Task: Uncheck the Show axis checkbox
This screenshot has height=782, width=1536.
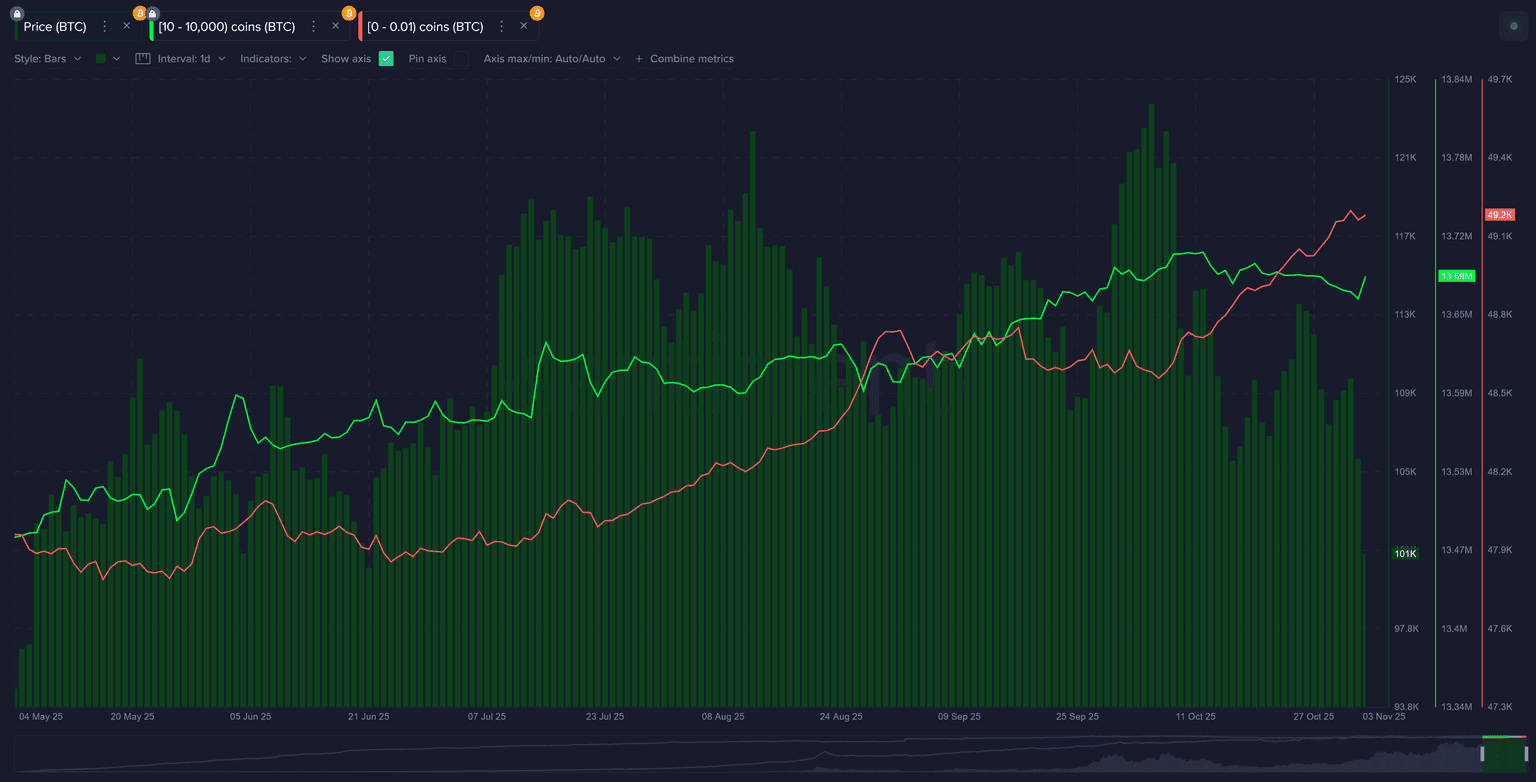Action: [x=386, y=59]
